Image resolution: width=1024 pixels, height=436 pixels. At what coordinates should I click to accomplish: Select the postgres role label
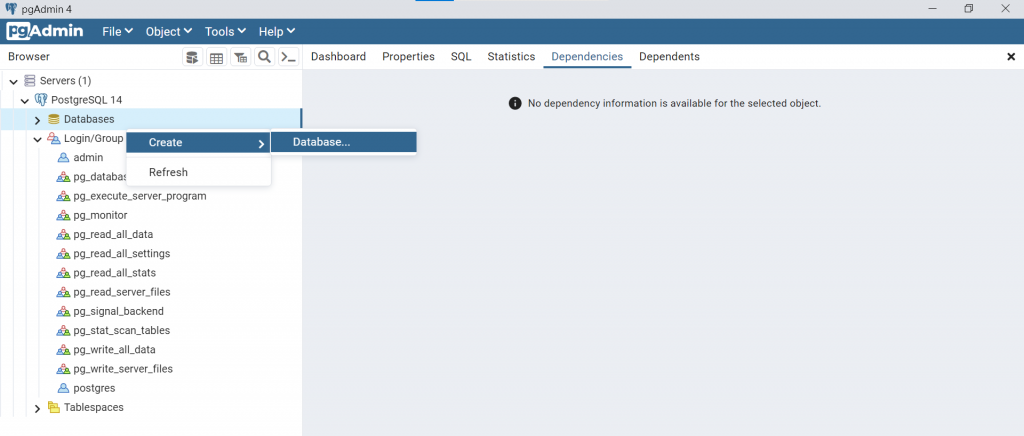coord(95,388)
